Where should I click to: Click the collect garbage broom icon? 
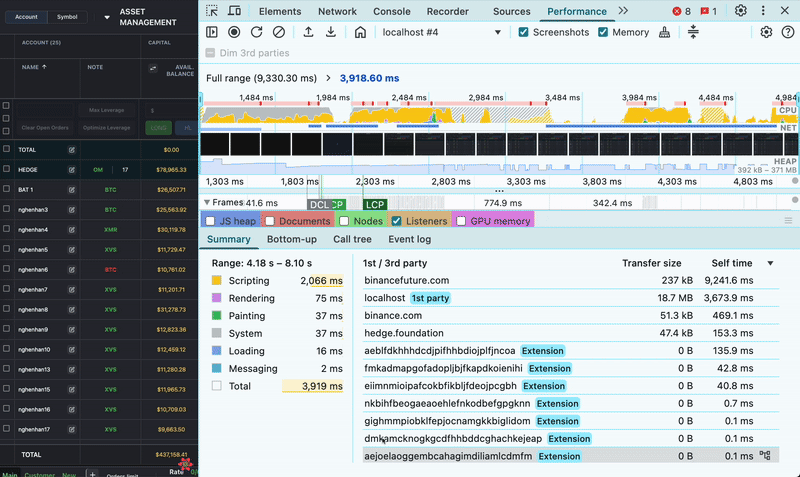coord(664,32)
